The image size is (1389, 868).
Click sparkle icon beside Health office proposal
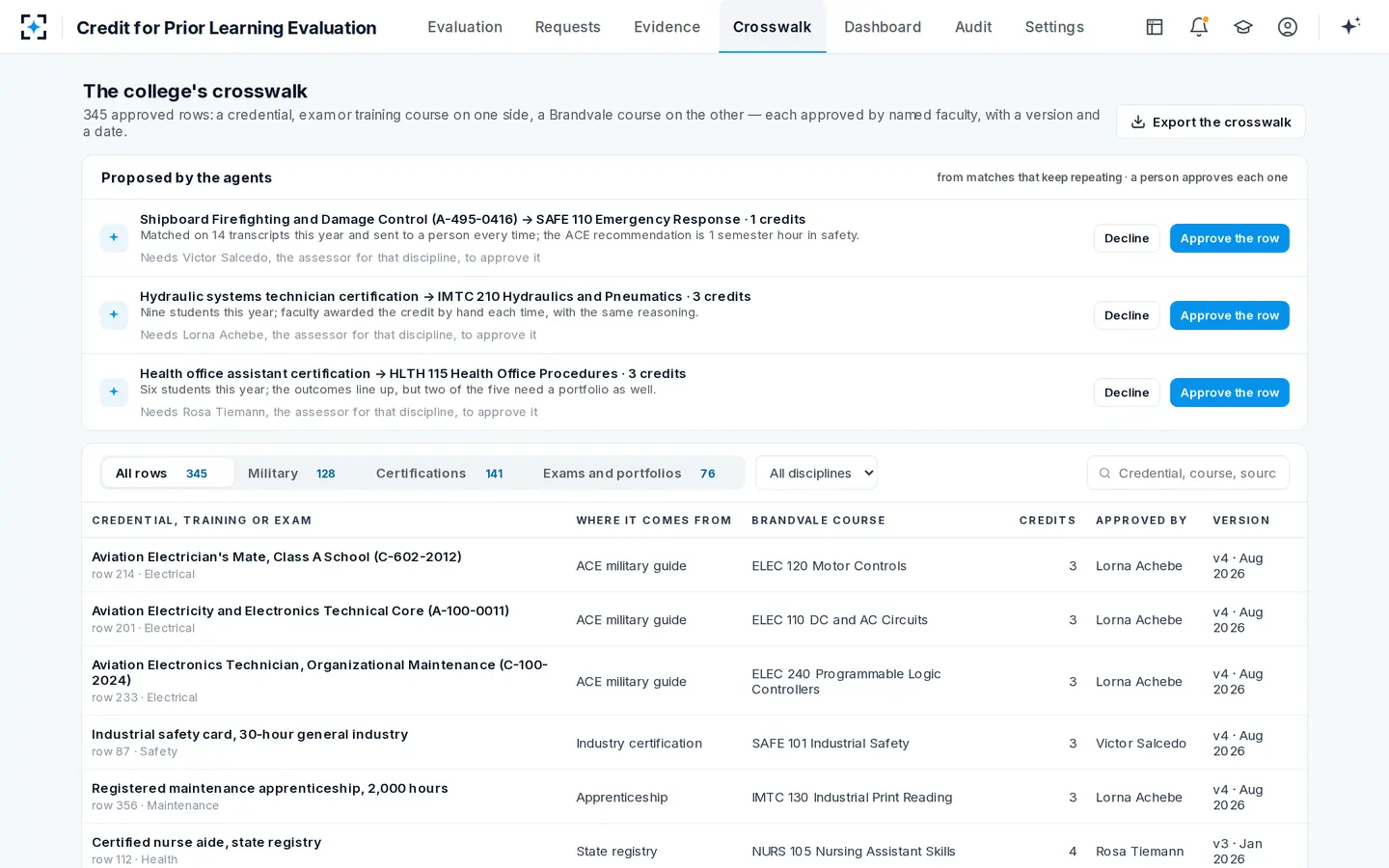(114, 392)
